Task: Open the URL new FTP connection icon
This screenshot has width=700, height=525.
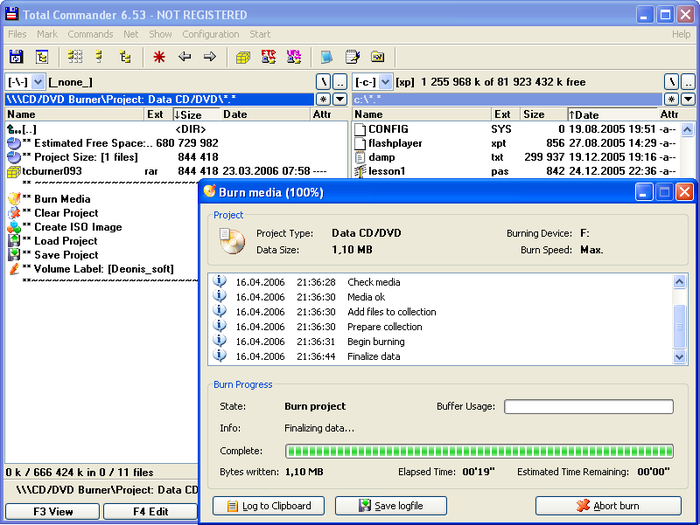Action: [x=294, y=57]
